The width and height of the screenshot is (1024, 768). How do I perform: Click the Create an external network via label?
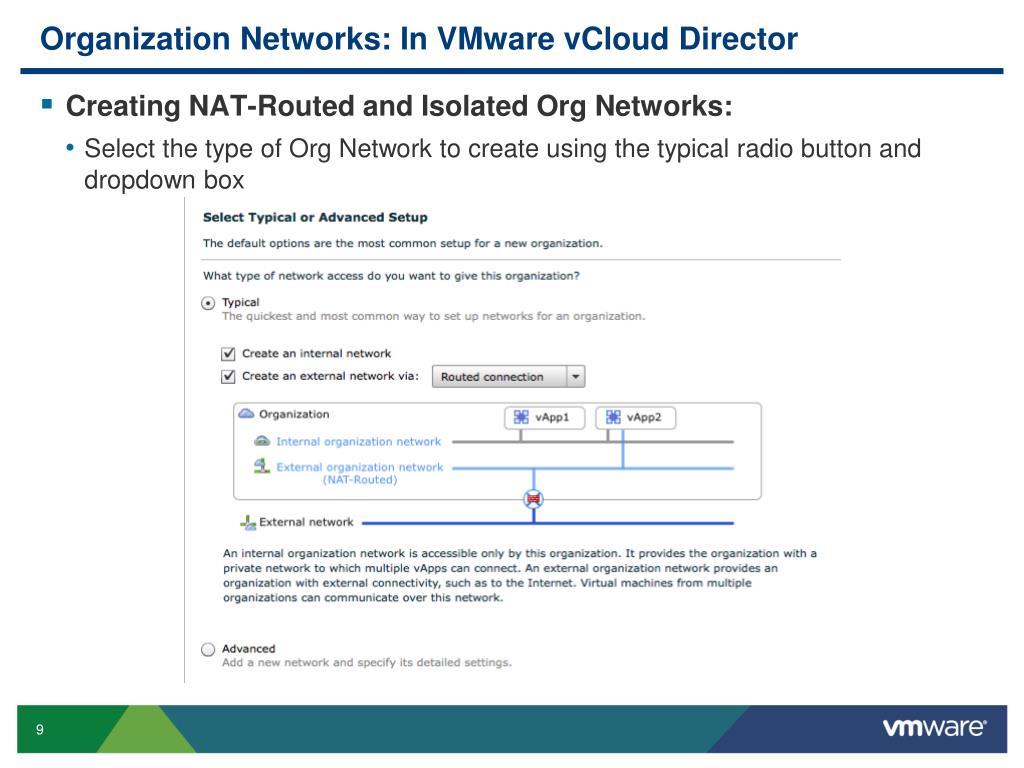click(x=330, y=376)
